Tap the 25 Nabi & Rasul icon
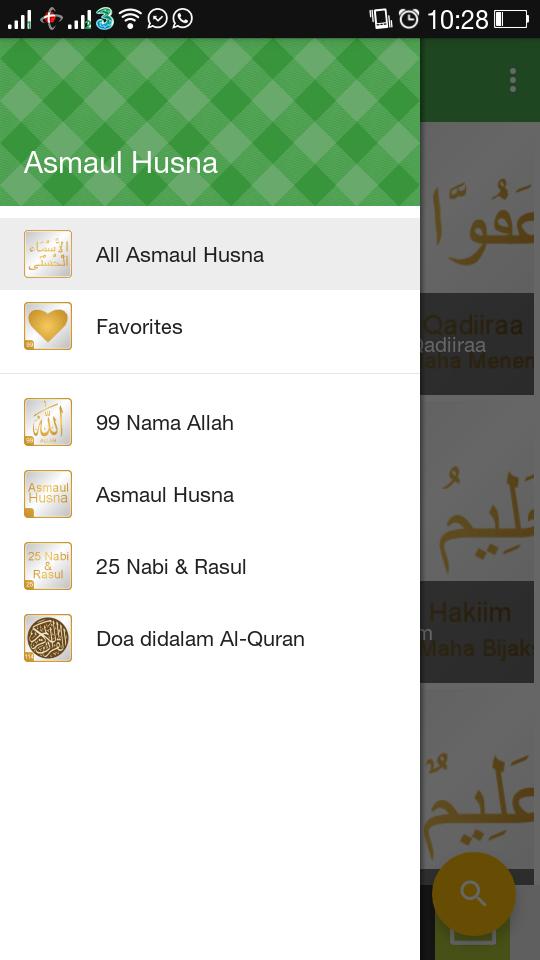The width and height of the screenshot is (540, 960). point(48,566)
